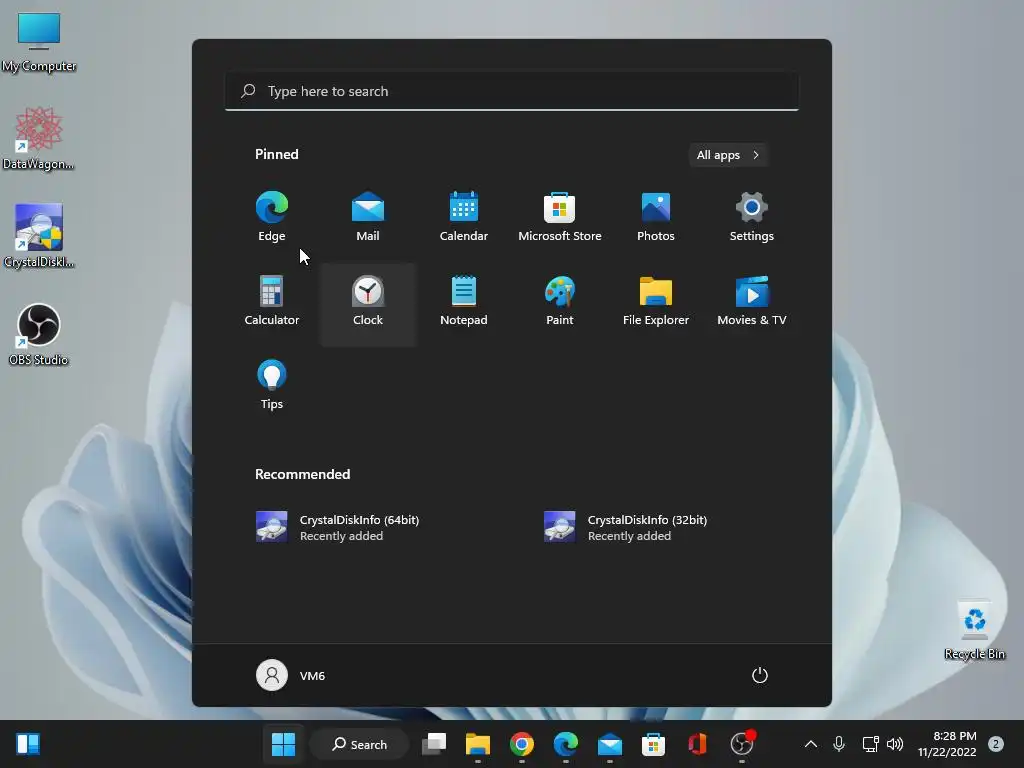The width and height of the screenshot is (1024, 768).
Task: Launch the Mail app in Pinned
Action: click(368, 217)
